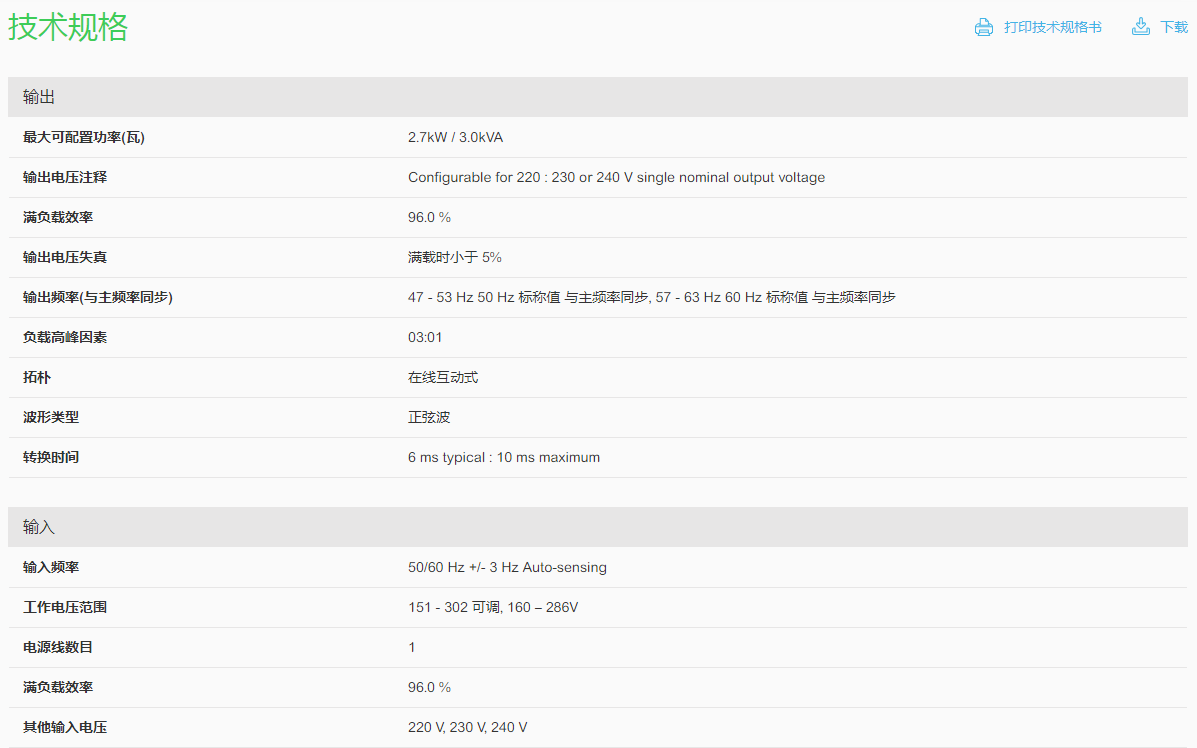Select the 输出电压注释 row label

pos(65,178)
